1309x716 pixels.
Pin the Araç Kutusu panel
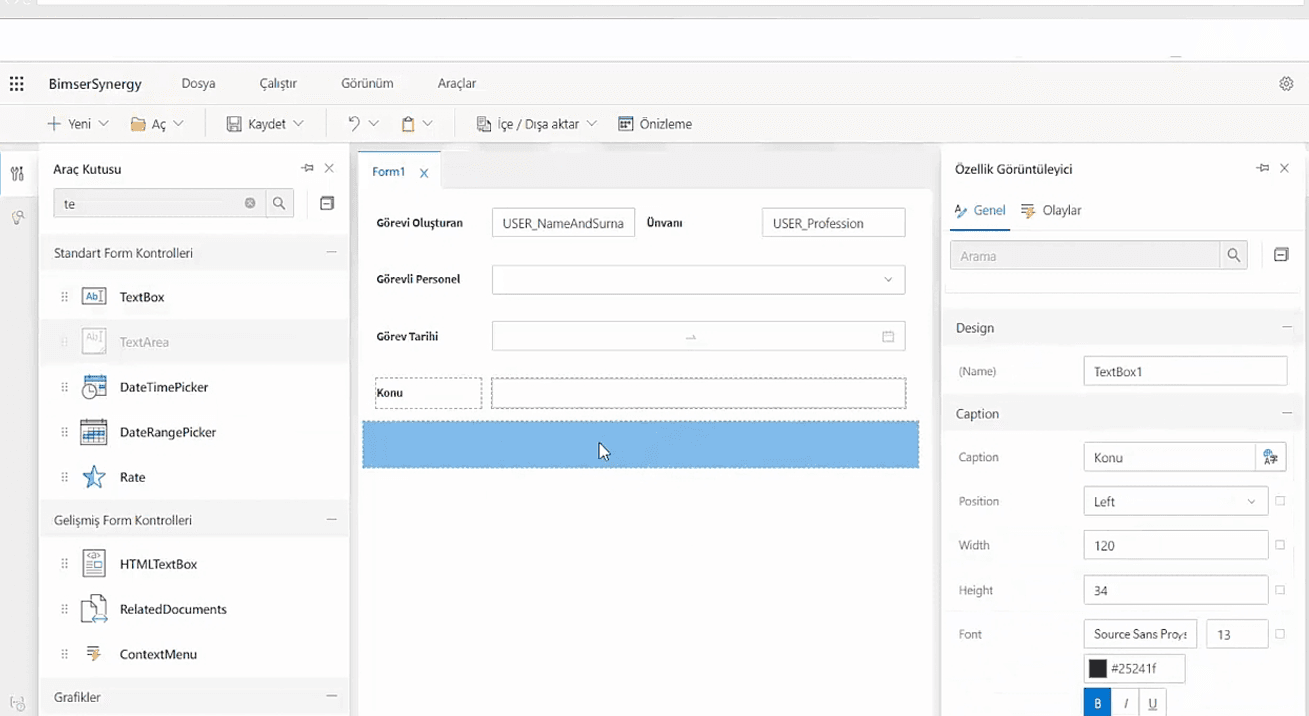(x=307, y=168)
